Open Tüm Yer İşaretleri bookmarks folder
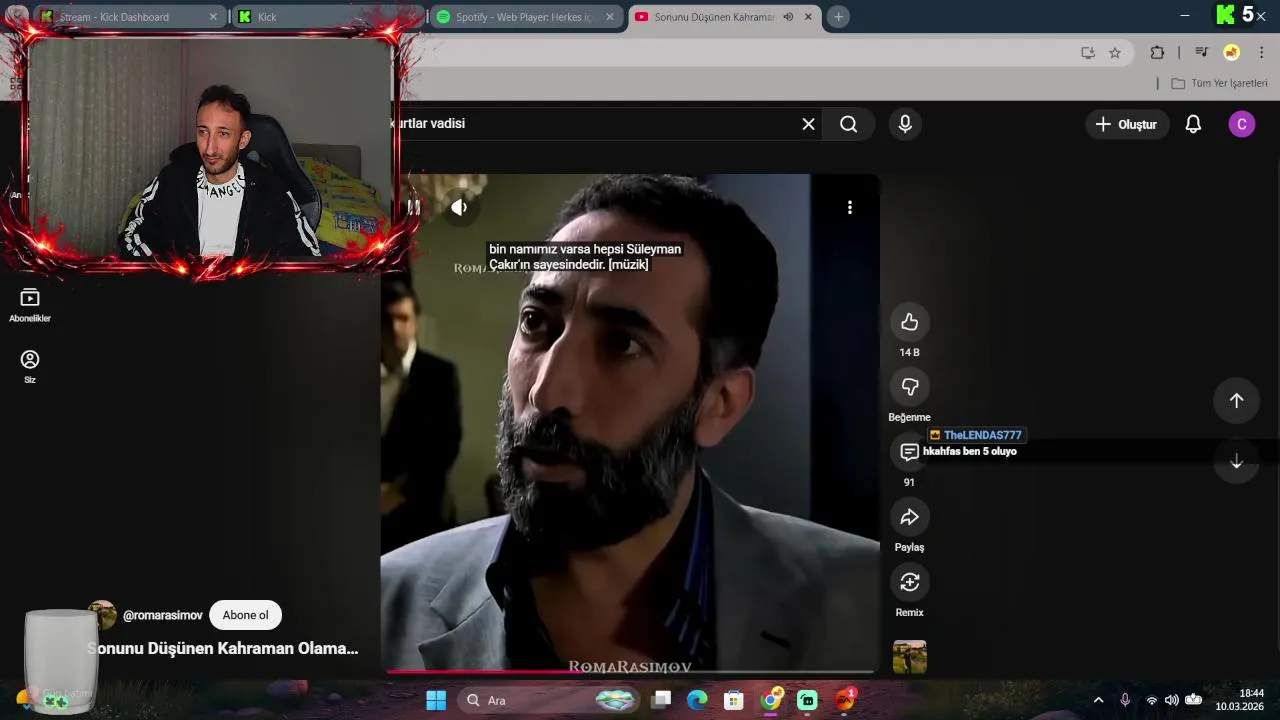 point(1219,83)
